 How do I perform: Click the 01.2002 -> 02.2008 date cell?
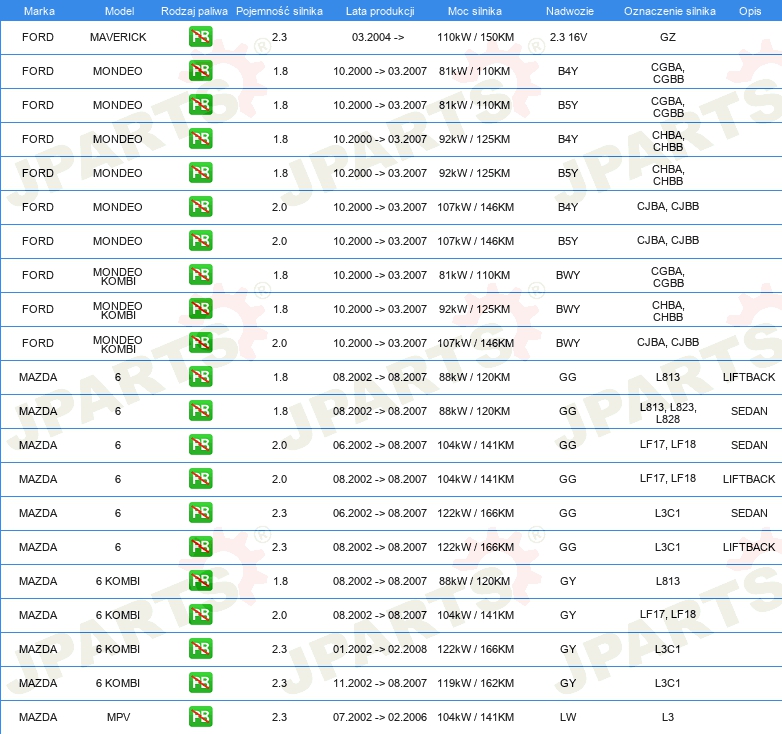click(x=380, y=649)
